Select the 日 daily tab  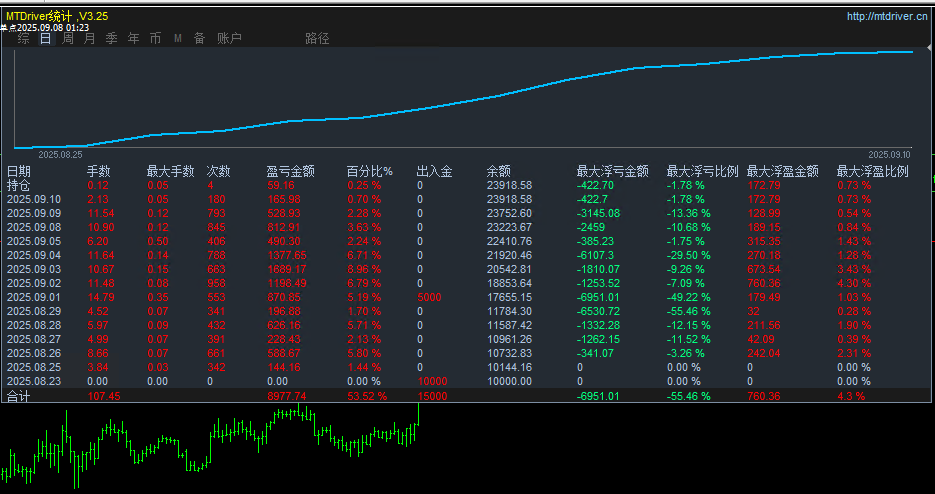pos(45,39)
